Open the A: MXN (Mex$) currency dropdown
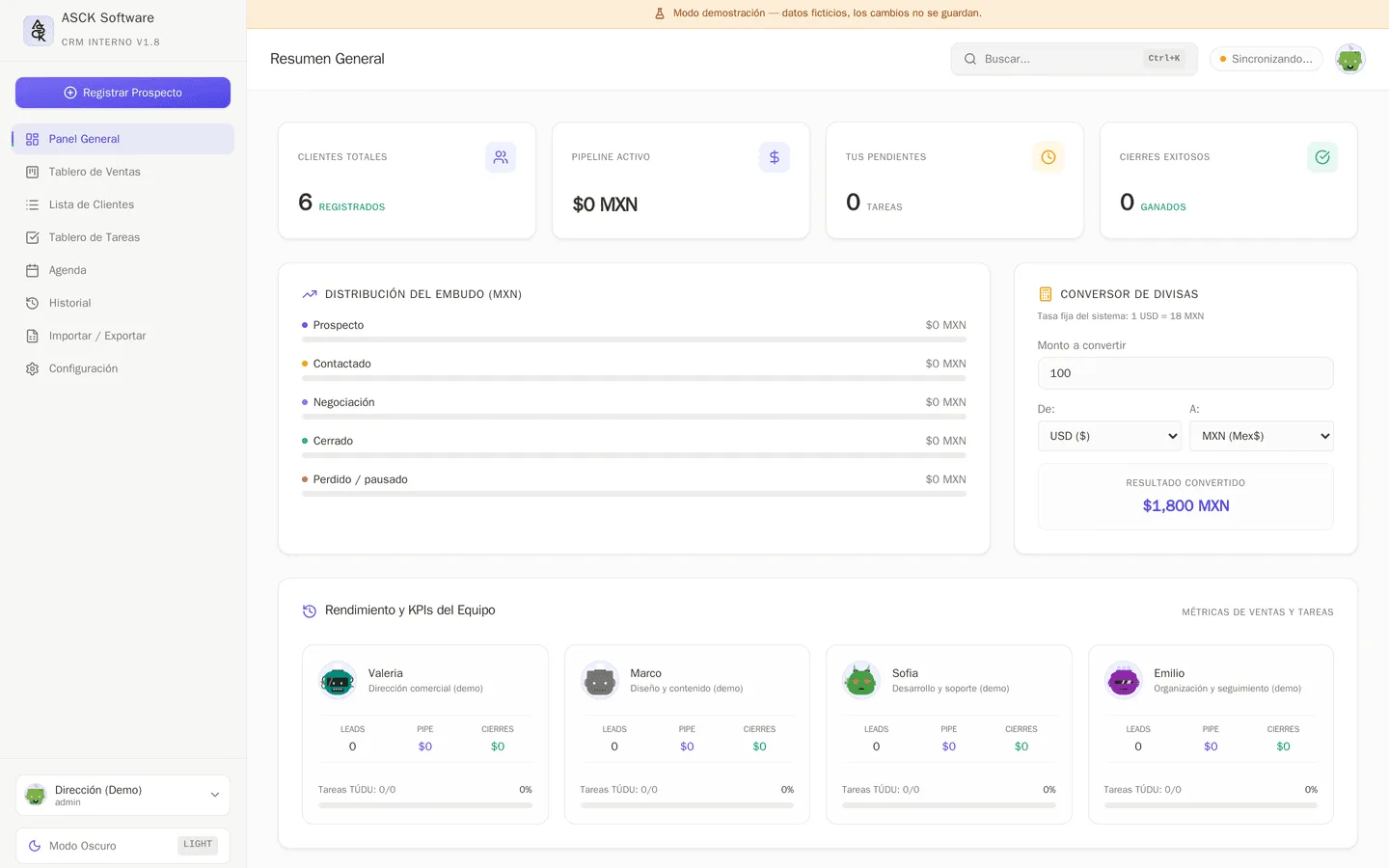Screen dimensions: 1389x868 pyautogui.click(x=1262, y=436)
